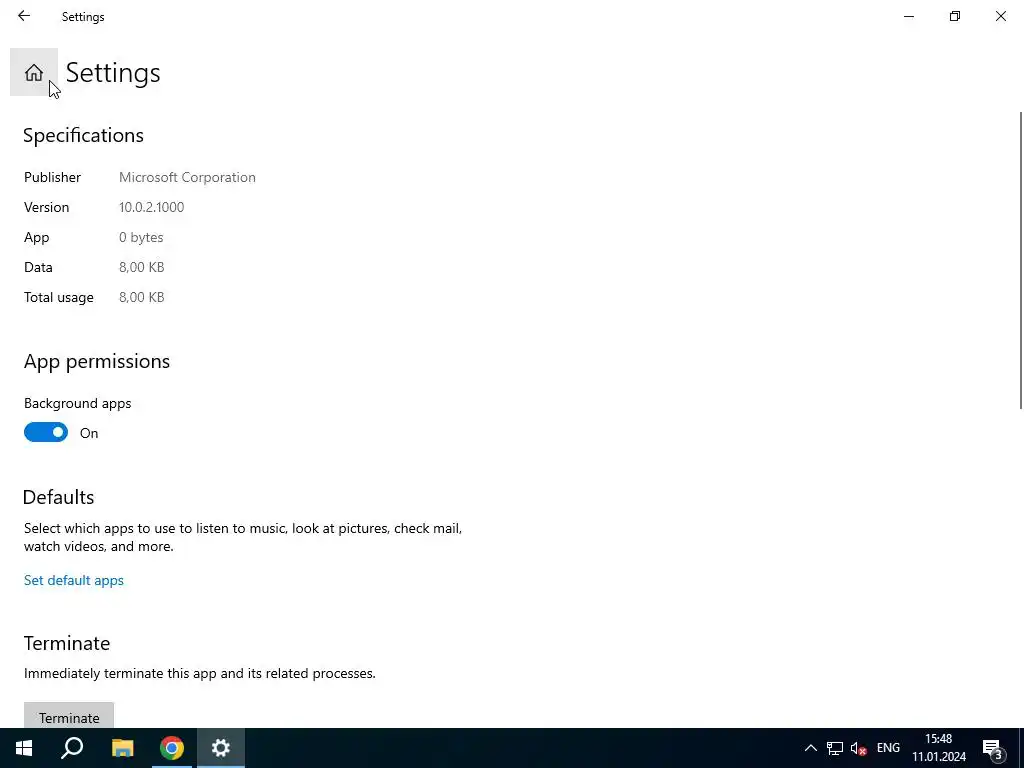Select Settings gear icon in taskbar

(221, 748)
